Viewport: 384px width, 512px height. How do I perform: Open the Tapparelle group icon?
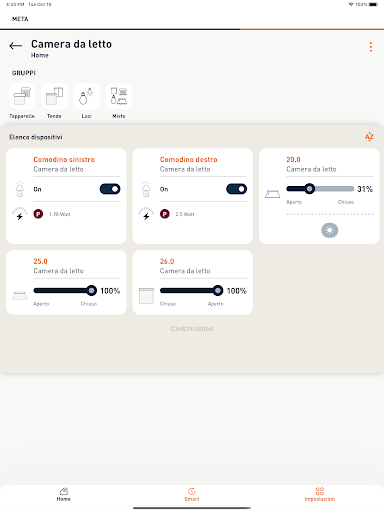point(22,96)
